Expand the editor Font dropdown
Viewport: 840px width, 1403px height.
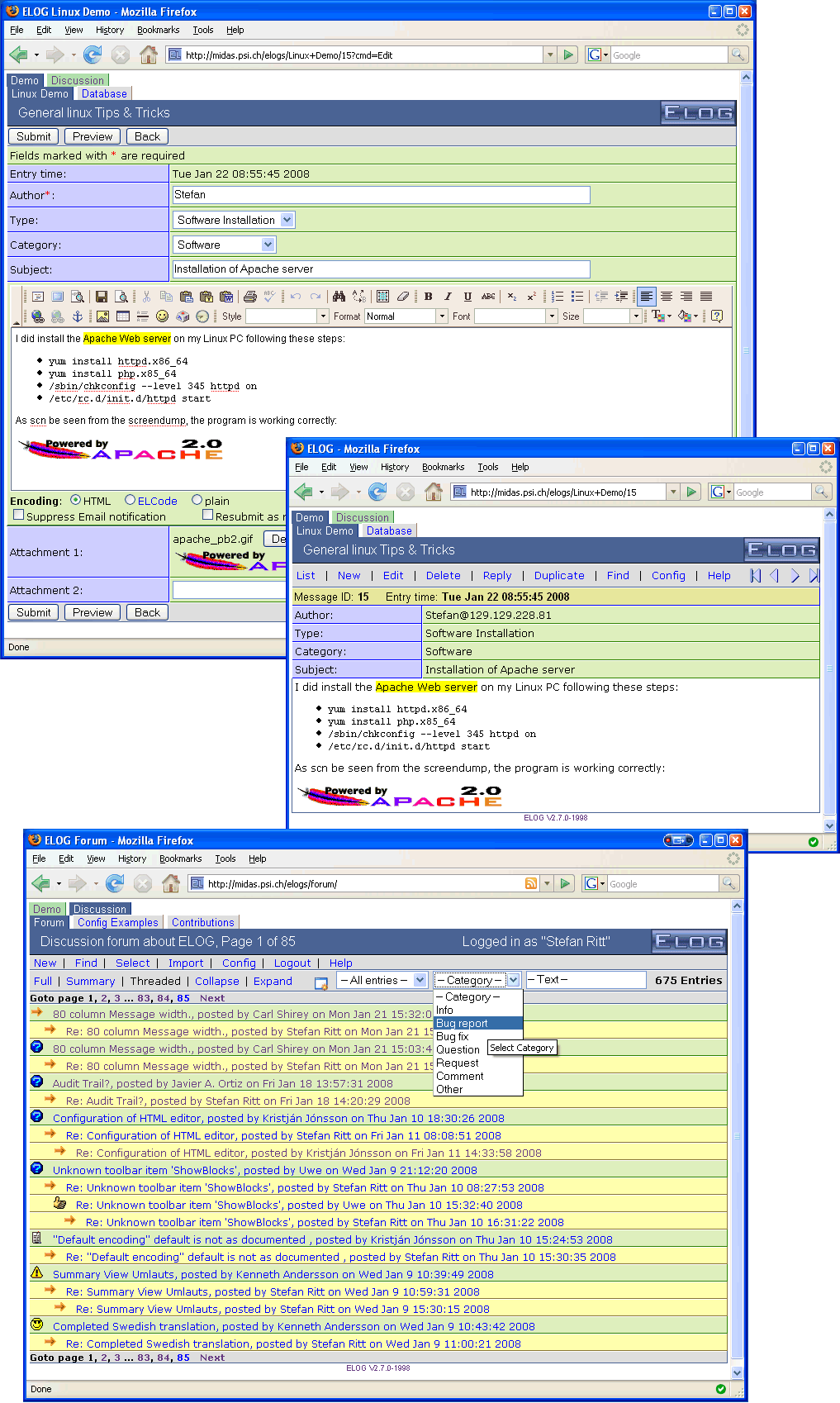[516, 316]
